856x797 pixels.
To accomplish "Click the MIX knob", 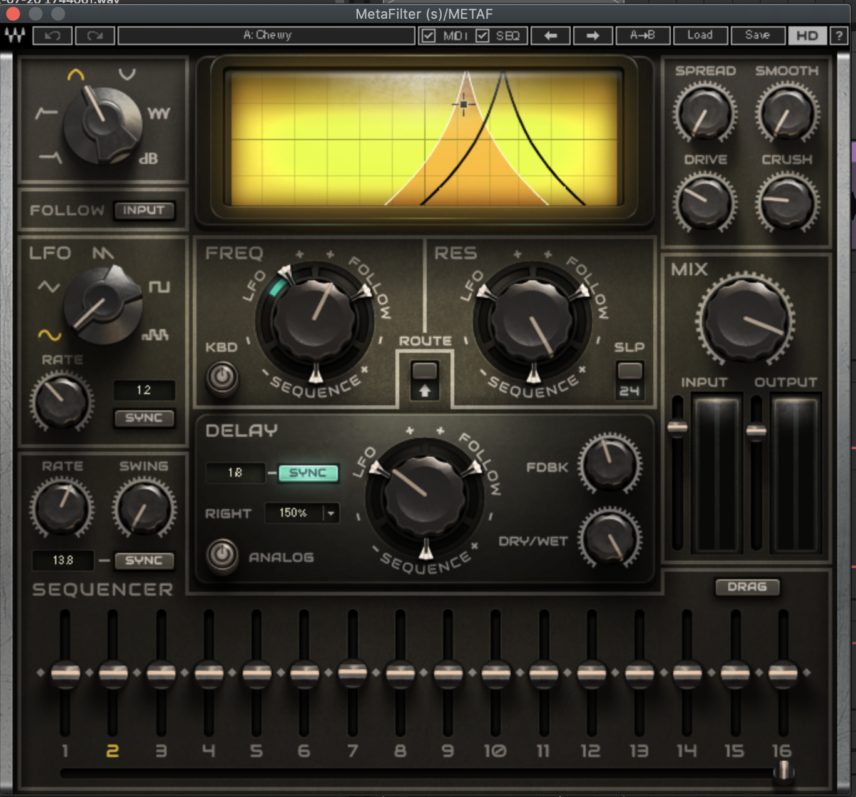I will 745,319.
